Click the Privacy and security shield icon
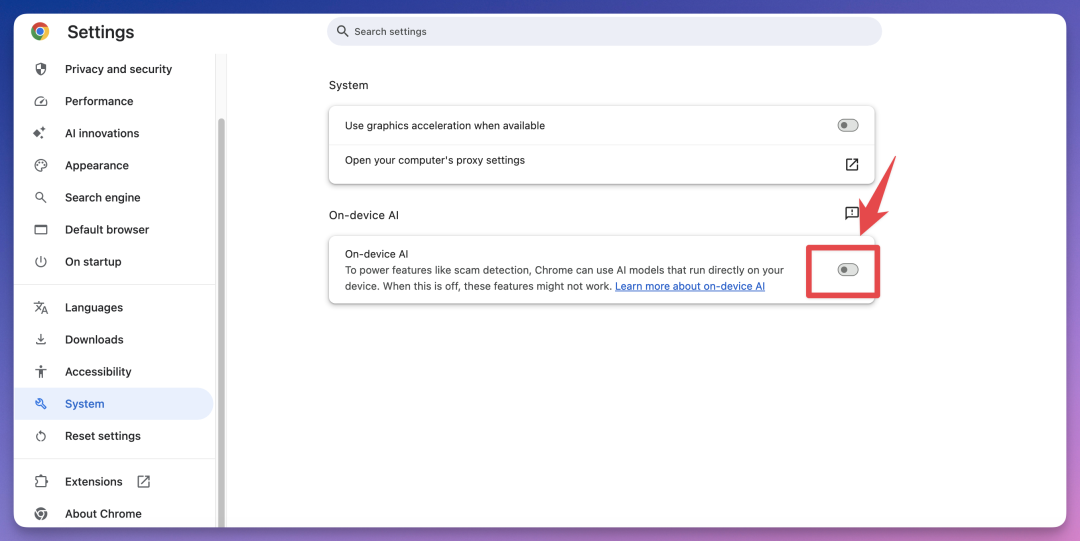Screen dimensions: 1080x541 click(41, 69)
